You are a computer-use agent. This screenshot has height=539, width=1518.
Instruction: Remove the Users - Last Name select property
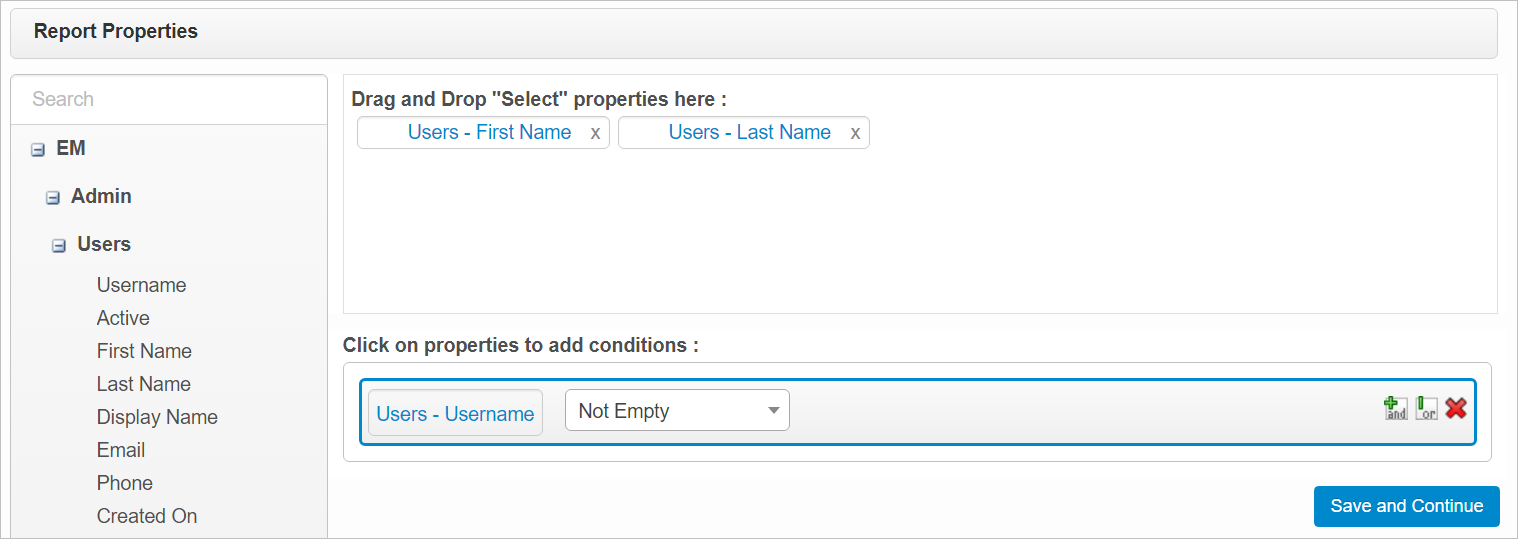[855, 133]
